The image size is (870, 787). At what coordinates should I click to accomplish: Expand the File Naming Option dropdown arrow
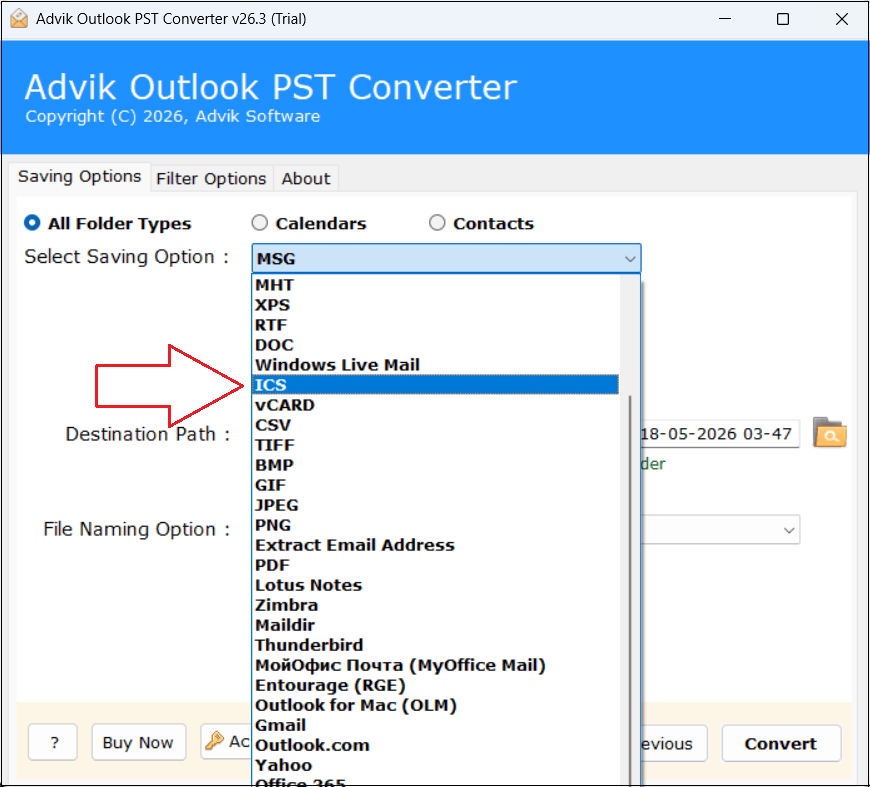click(788, 530)
